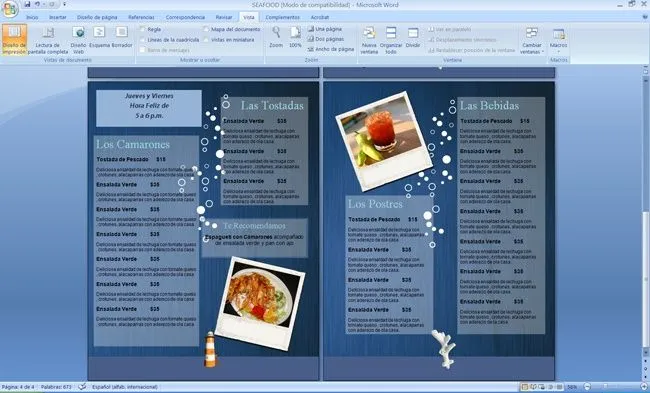Click the Página 4 de 4 status

(x=18, y=387)
